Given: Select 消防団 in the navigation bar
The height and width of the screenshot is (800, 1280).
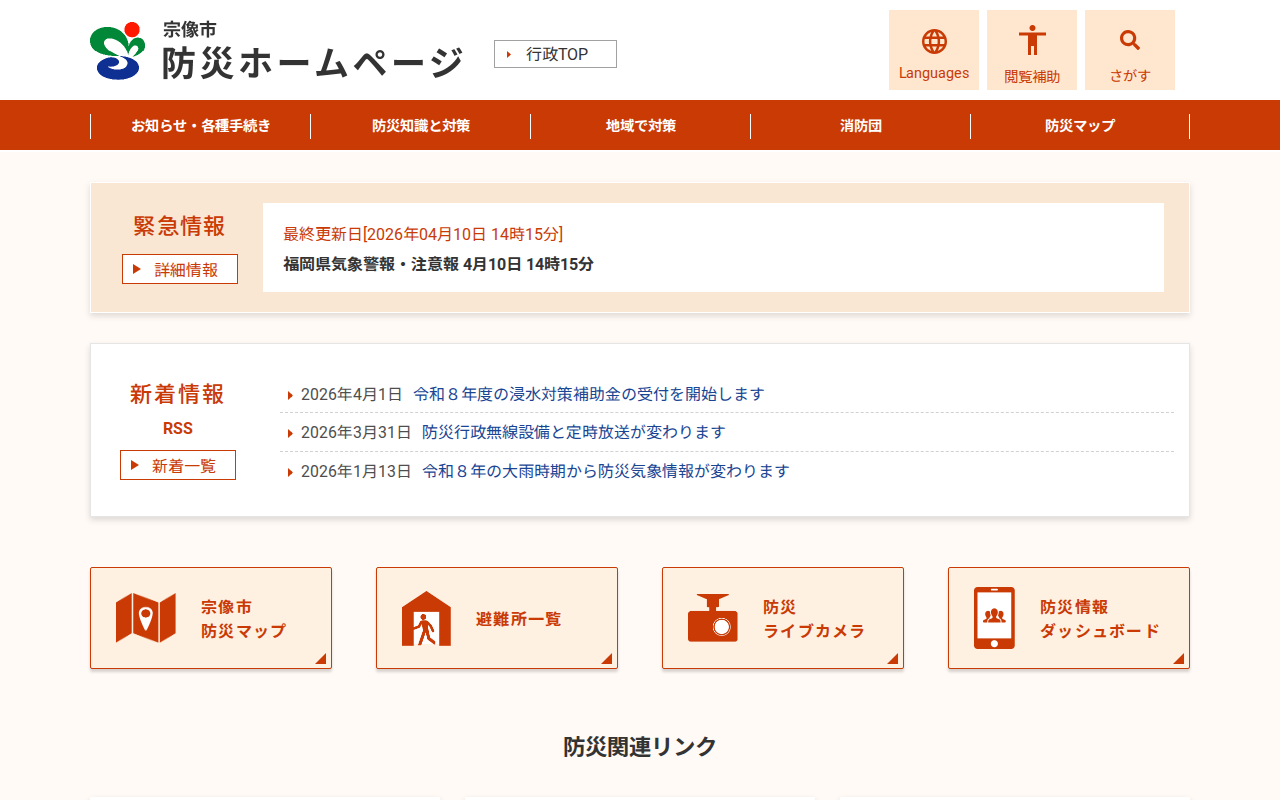Looking at the screenshot, I should coord(860,126).
